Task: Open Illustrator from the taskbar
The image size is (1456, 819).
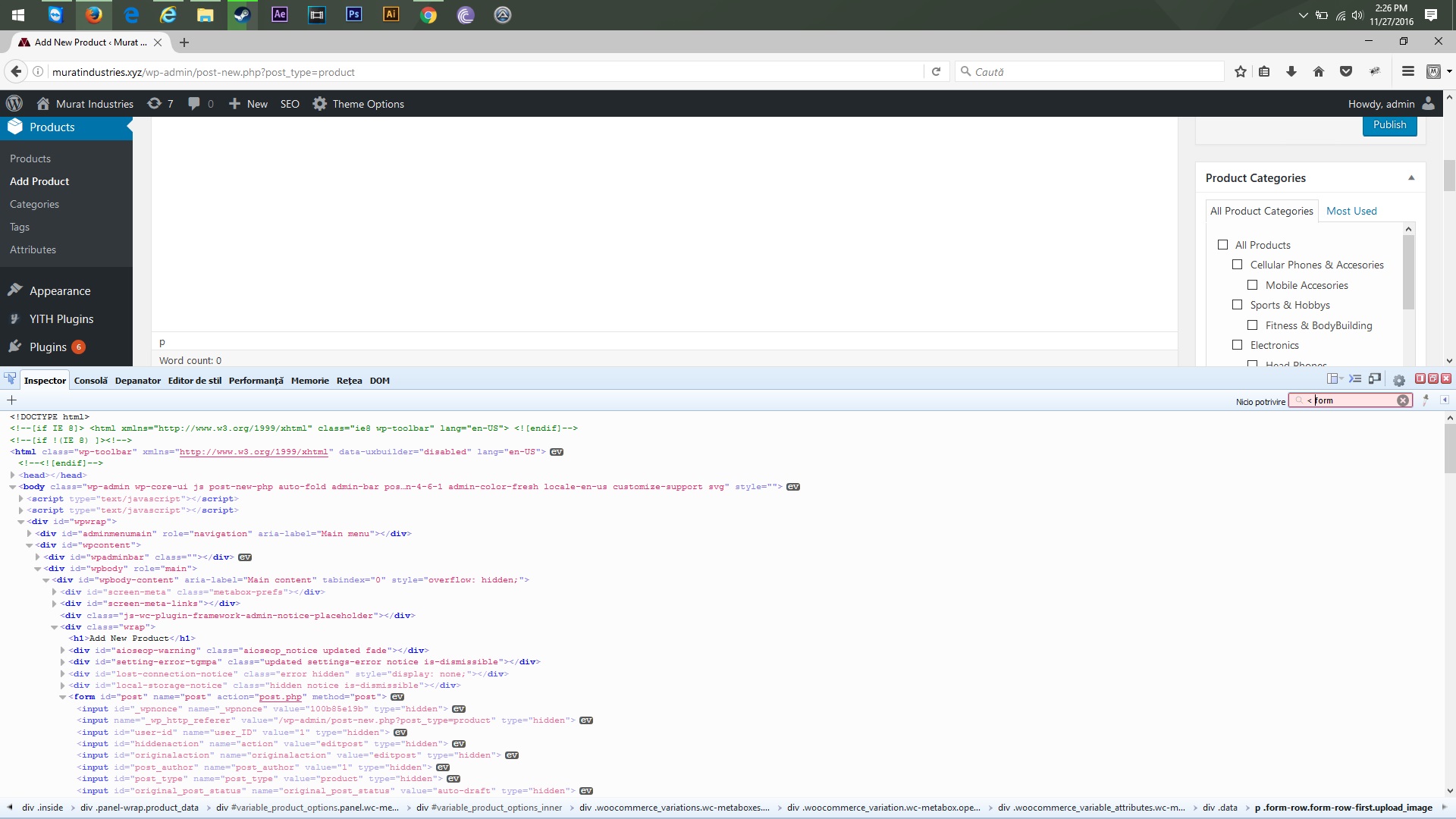Action: coord(391,14)
